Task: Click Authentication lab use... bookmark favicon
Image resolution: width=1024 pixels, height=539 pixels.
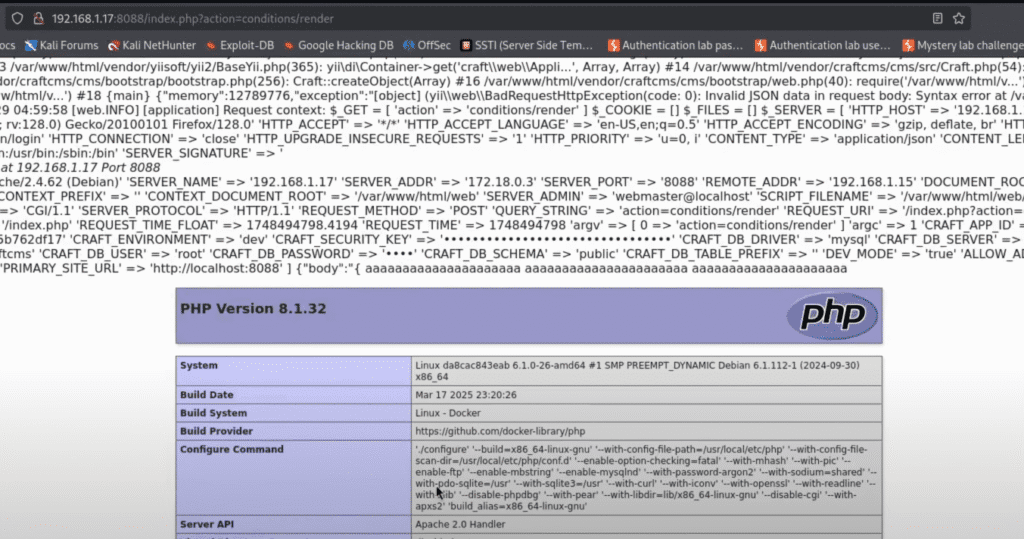Action: (x=761, y=46)
